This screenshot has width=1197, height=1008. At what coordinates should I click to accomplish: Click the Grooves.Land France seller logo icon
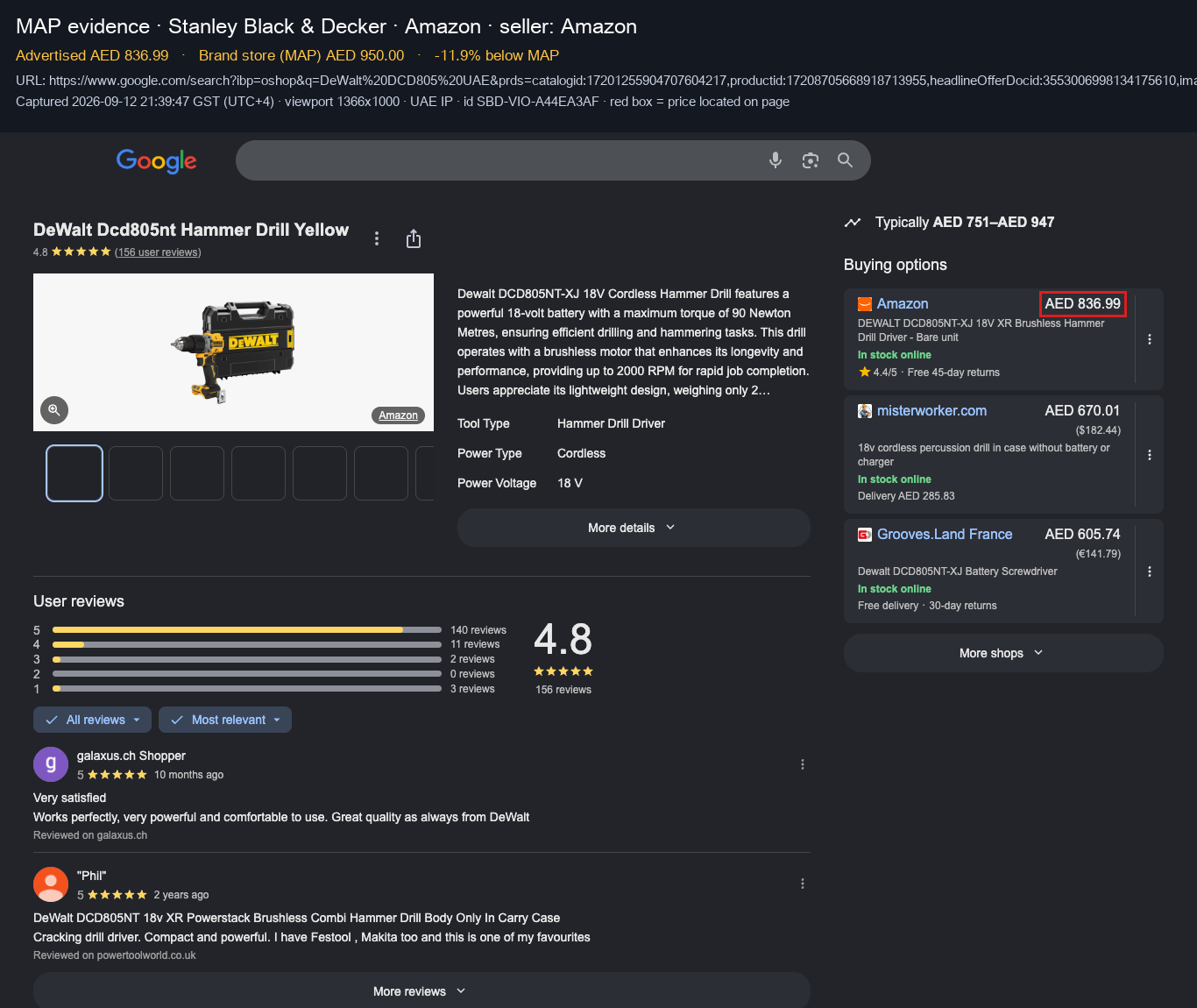coord(865,535)
